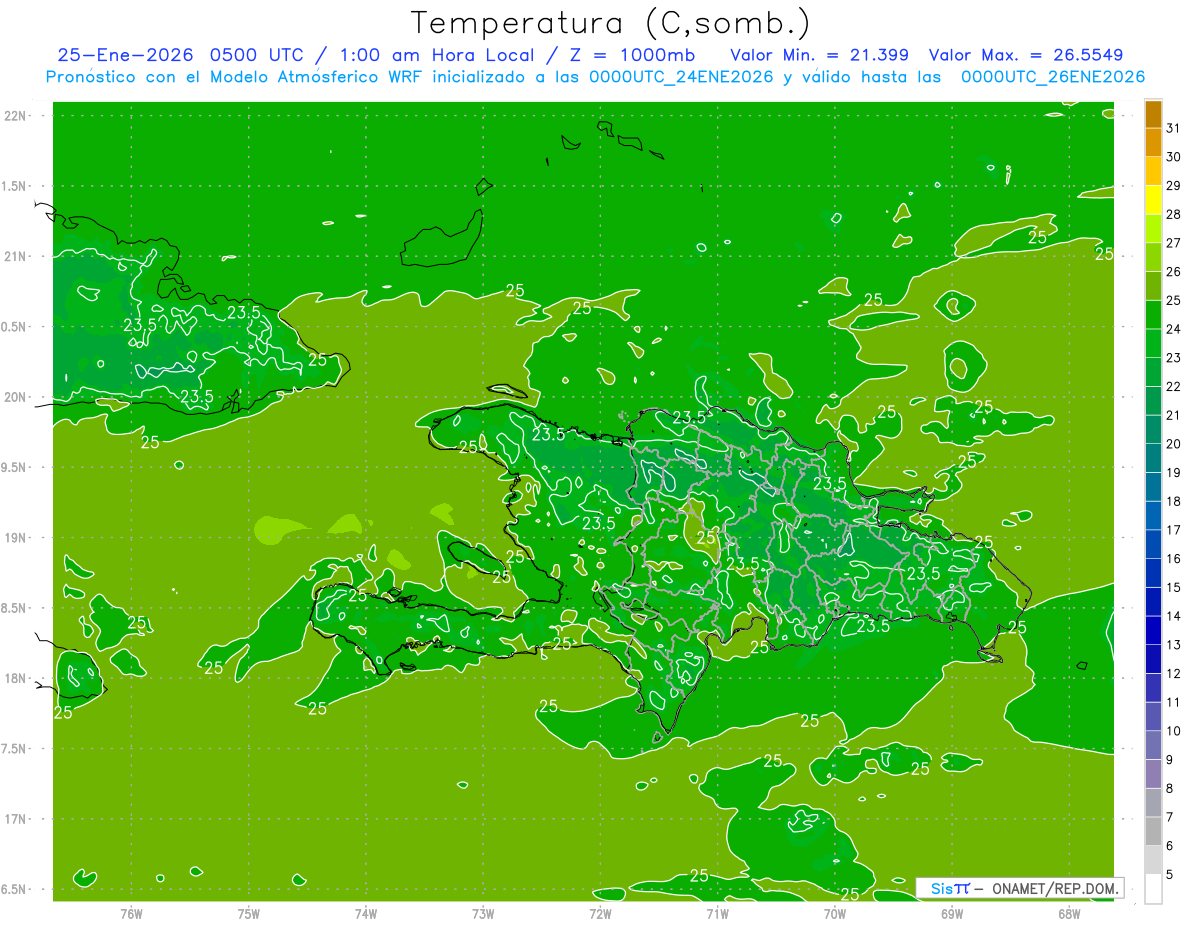Click the bright yellow swatch in the color legend
Screen dimensions: 1200x927
pos(1153,200)
